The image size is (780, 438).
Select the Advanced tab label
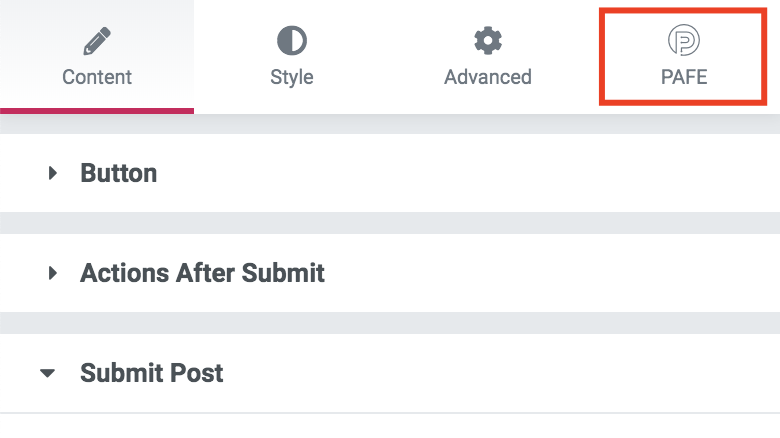point(487,77)
